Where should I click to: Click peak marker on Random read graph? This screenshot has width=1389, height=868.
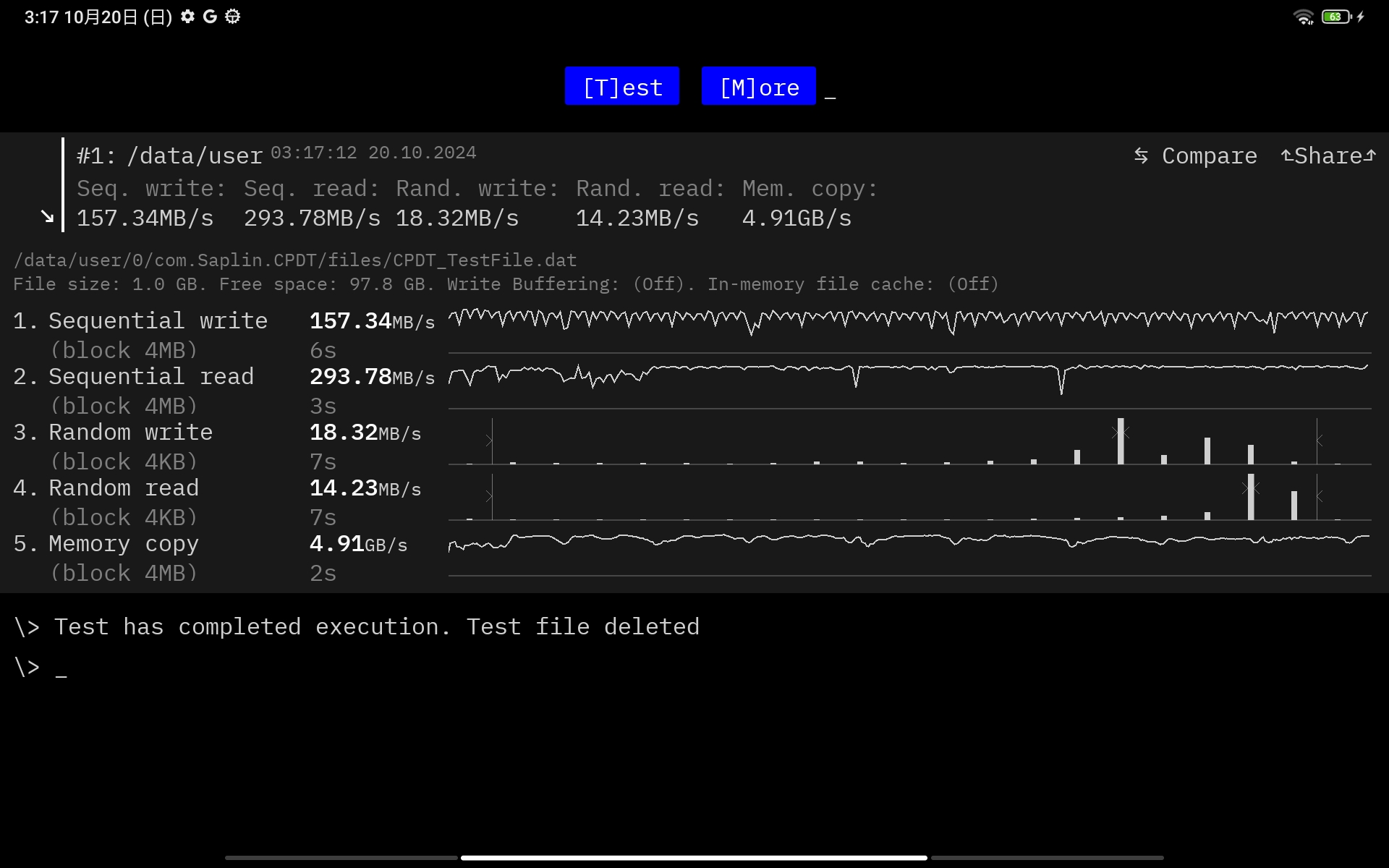point(1250,489)
